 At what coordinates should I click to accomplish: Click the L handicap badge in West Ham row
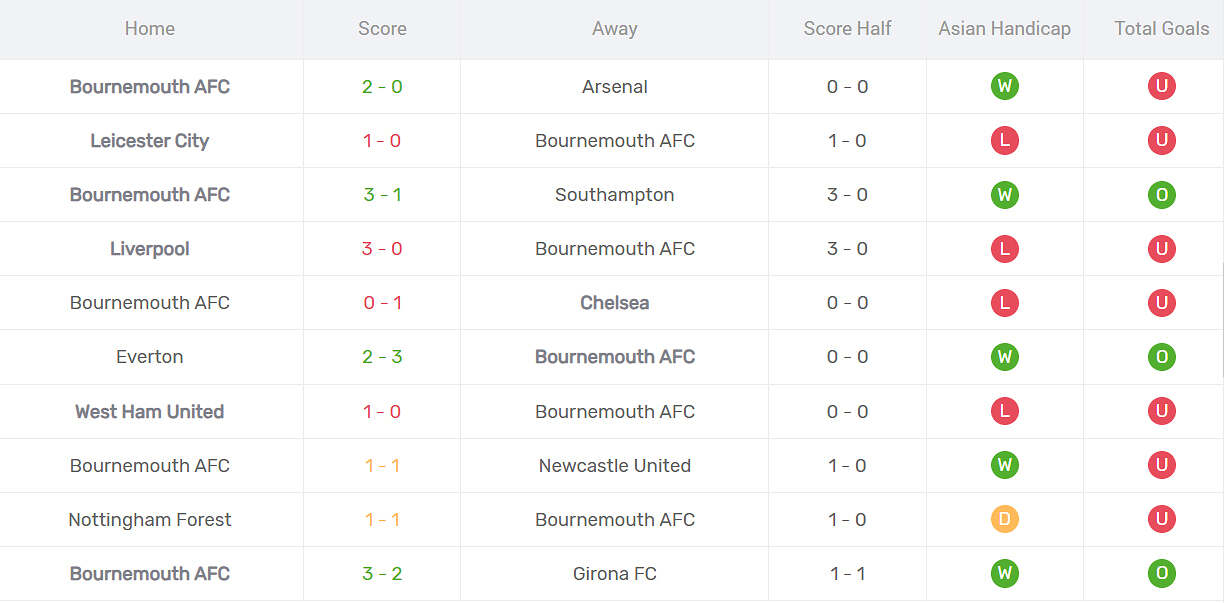click(1004, 411)
